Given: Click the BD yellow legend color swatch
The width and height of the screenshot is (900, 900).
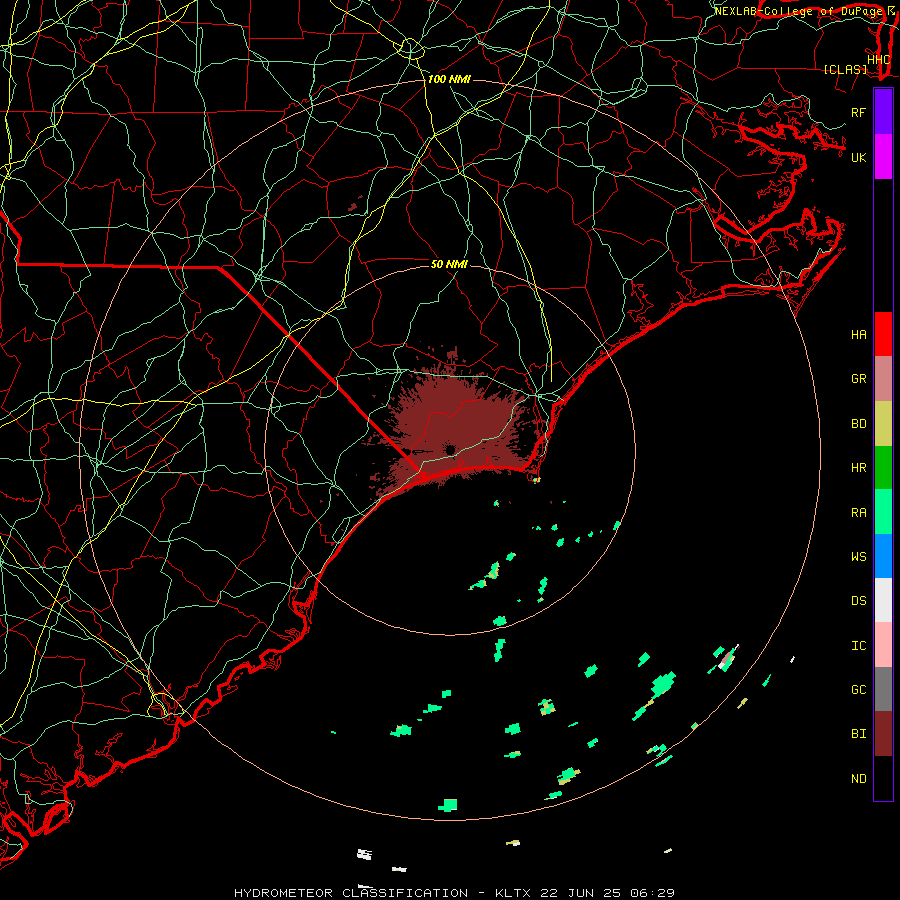Looking at the screenshot, I should click(x=883, y=424).
